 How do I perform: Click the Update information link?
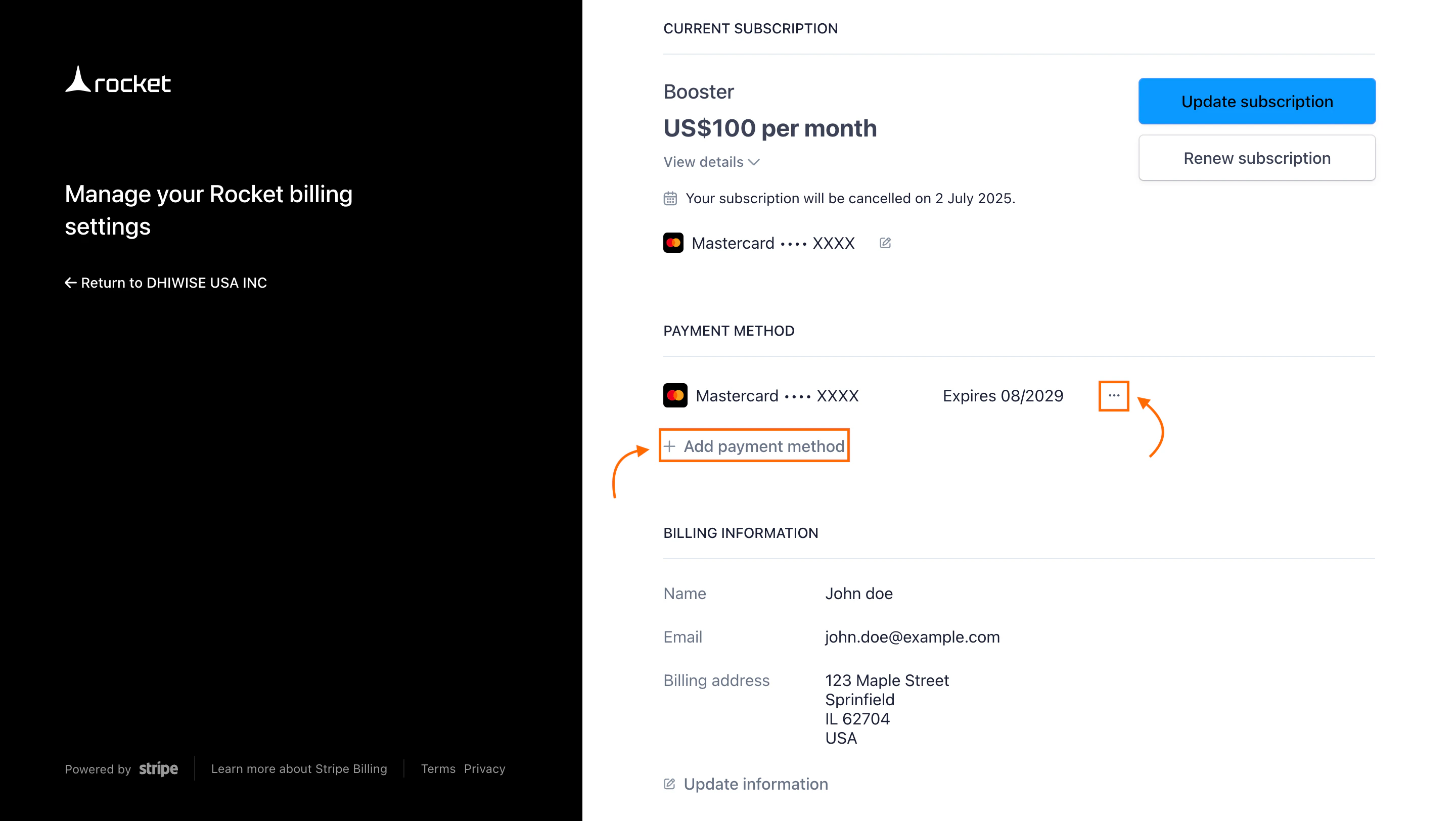click(755, 784)
